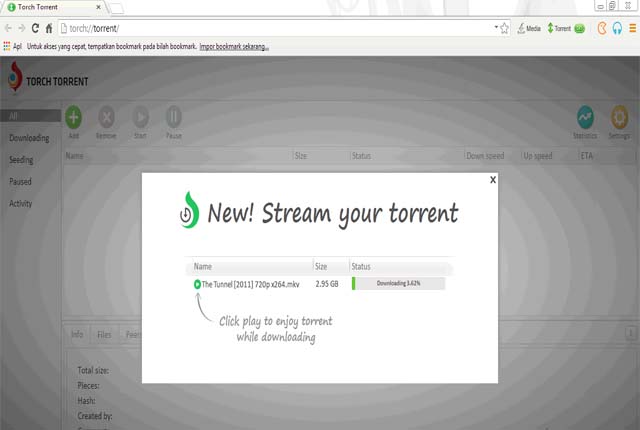
Task: Sort torrents by ETA column
Action: coord(587,156)
